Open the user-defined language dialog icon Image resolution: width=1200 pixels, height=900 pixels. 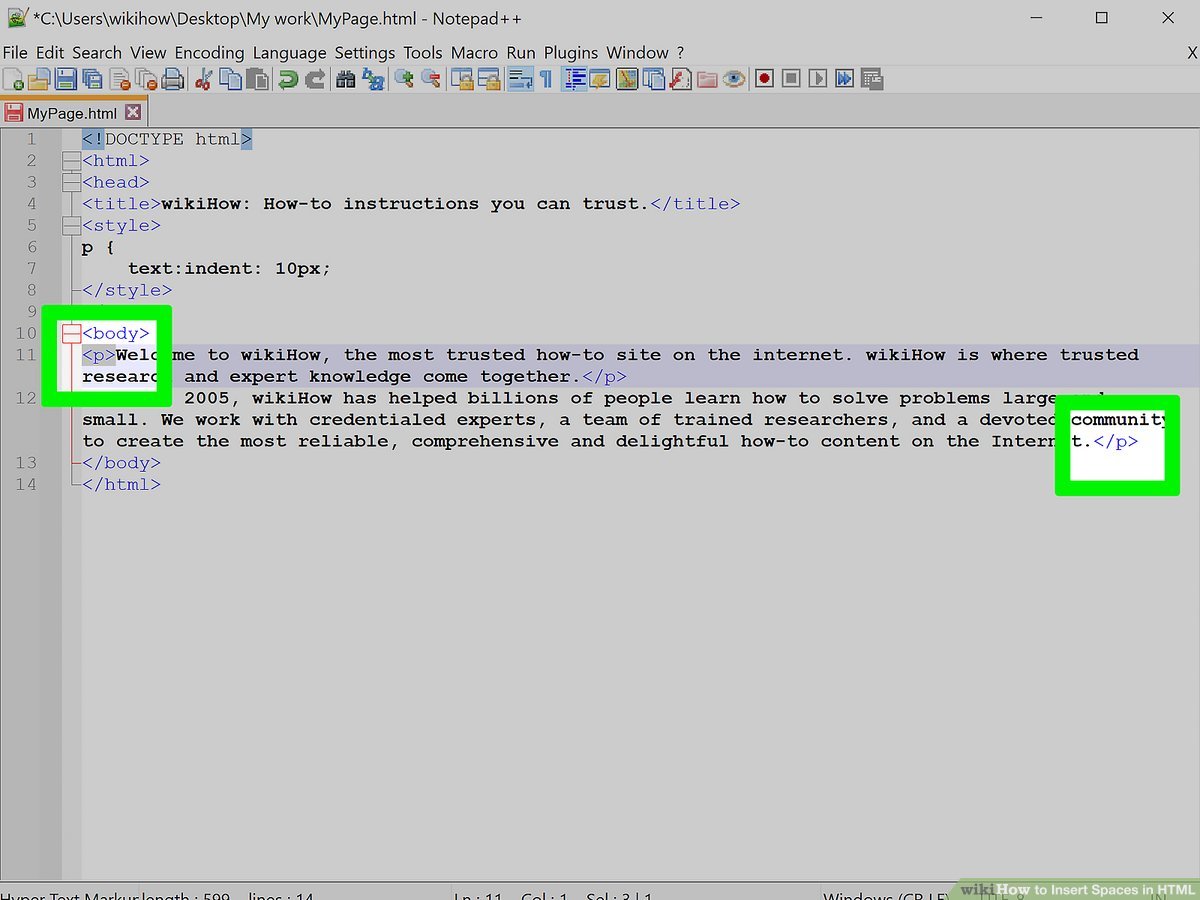click(600, 79)
